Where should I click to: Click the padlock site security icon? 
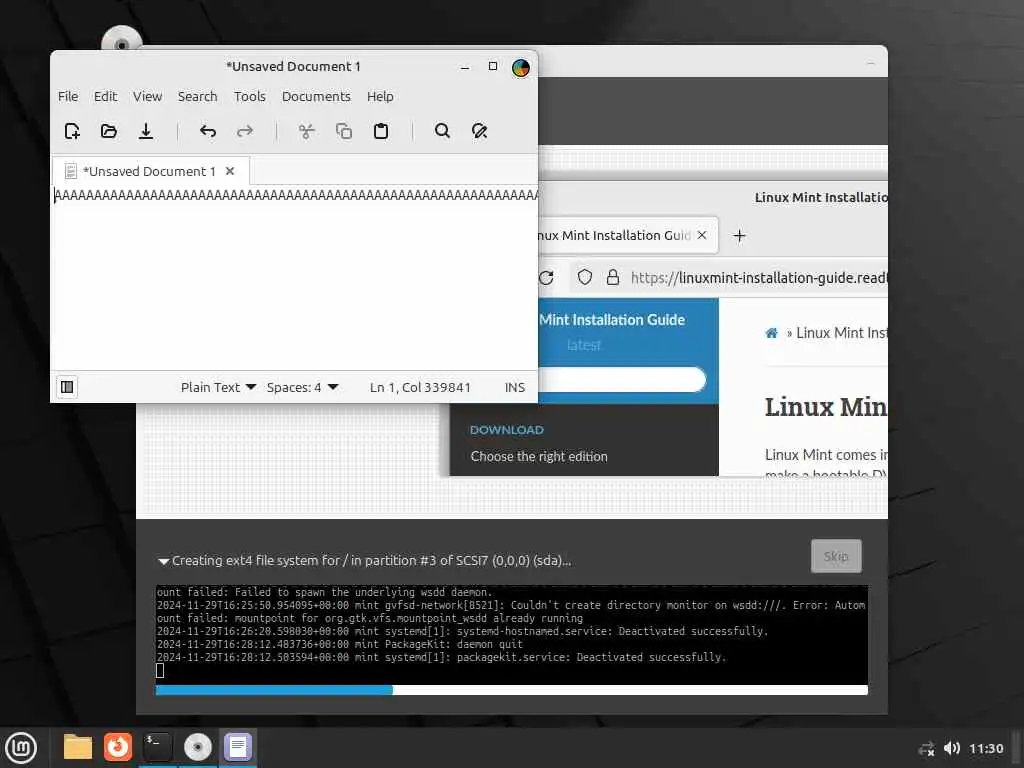coord(613,278)
